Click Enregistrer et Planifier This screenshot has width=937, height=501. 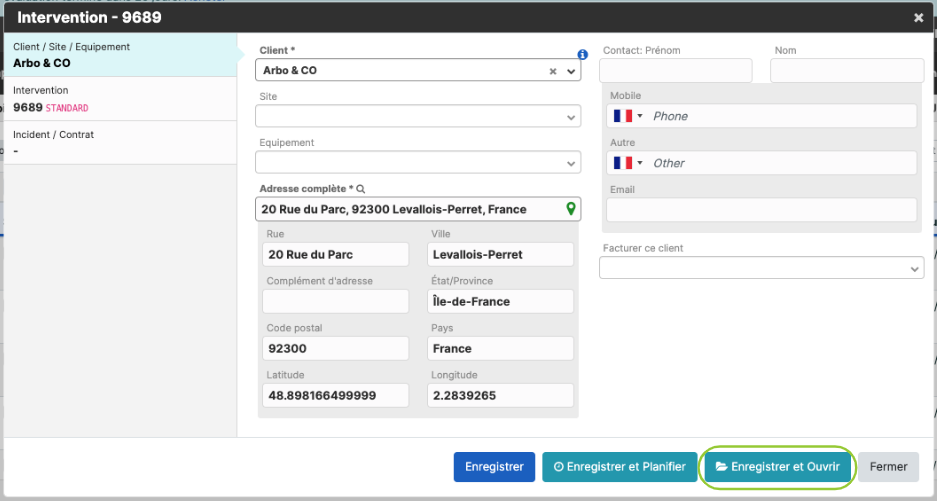620,467
